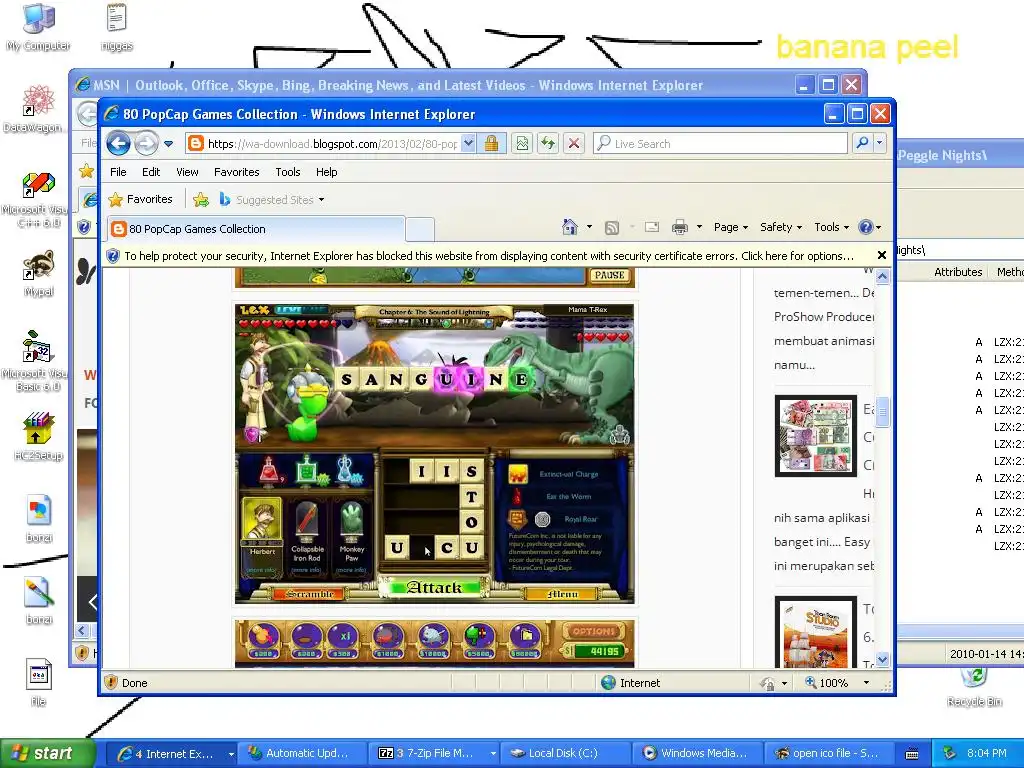Image resolution: width=1024 pixels, height=768 pixels.
Task: Click the page scroll down arrow
Action: tap(882, 660)
